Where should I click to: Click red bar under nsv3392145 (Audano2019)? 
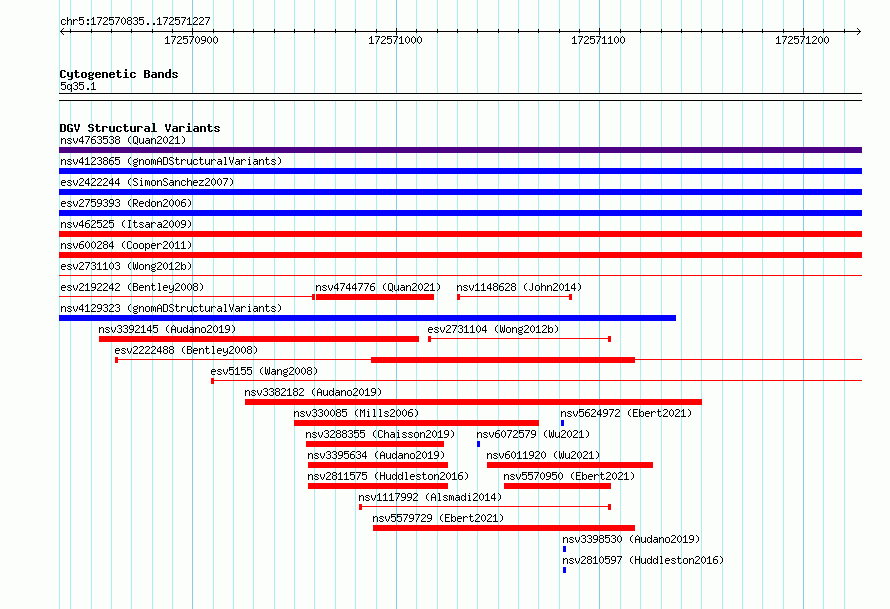(x=259, y=339)
